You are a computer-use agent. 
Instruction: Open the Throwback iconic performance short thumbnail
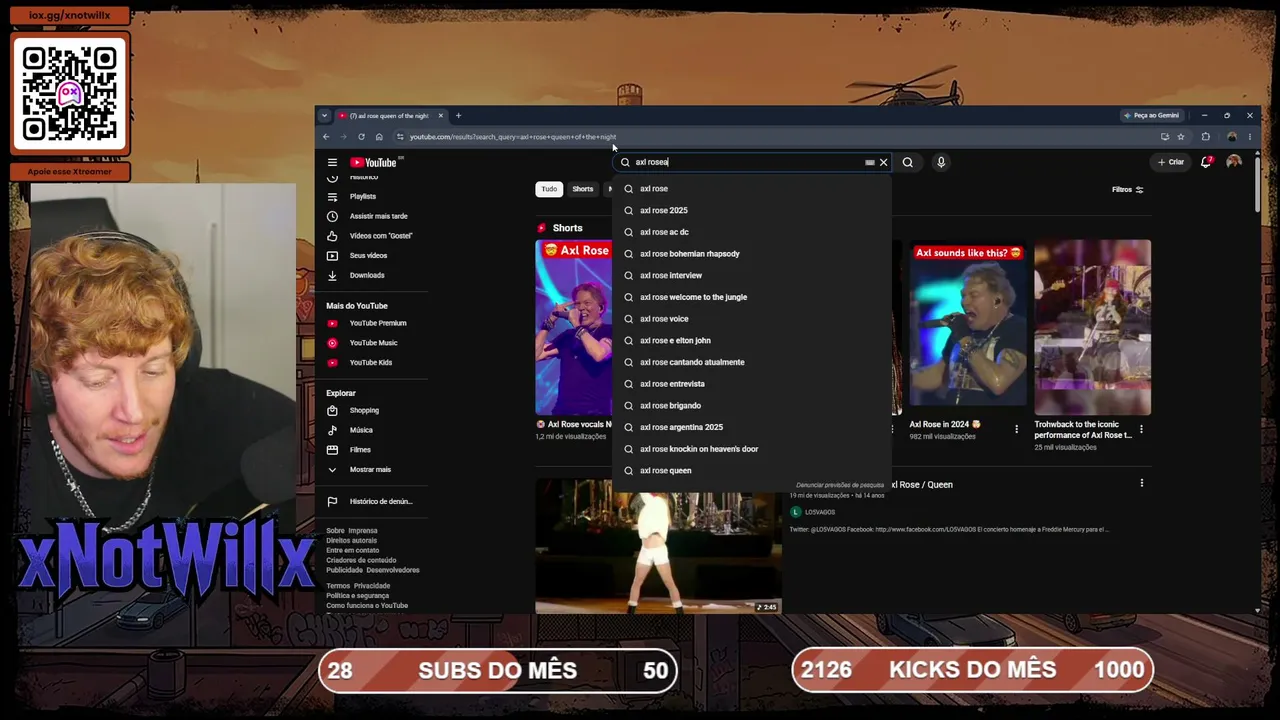(x=1092, y=327)
